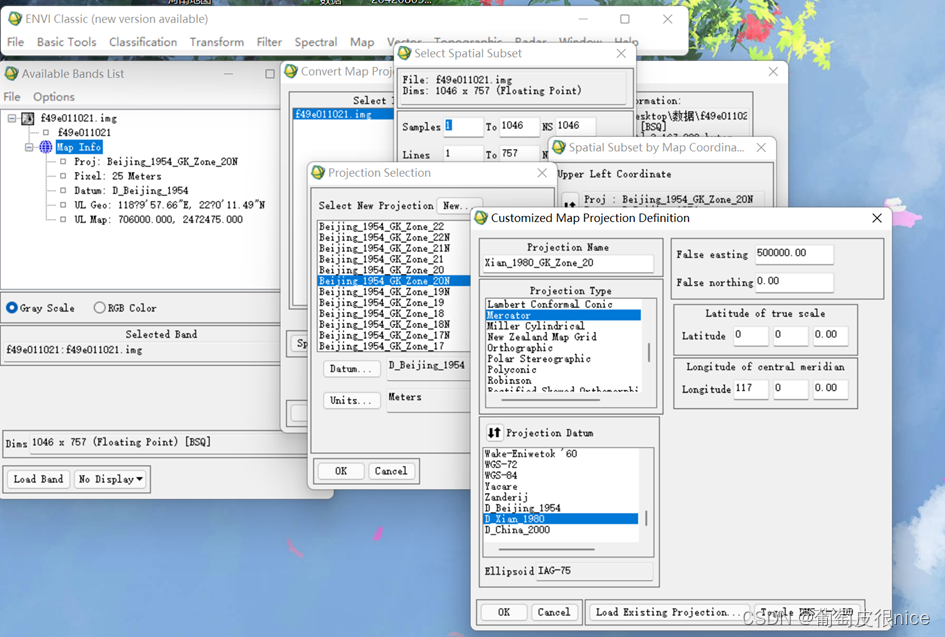Click OK in Projection Selection dialog
Viewport: 945px width, 637px height.
click(x=341, y=471)
